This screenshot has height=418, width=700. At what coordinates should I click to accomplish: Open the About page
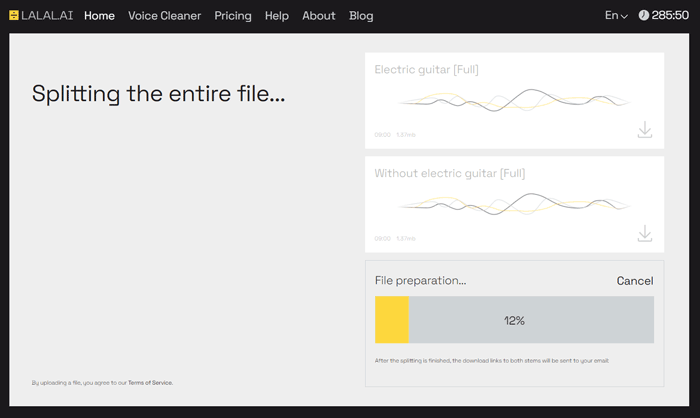319,16
